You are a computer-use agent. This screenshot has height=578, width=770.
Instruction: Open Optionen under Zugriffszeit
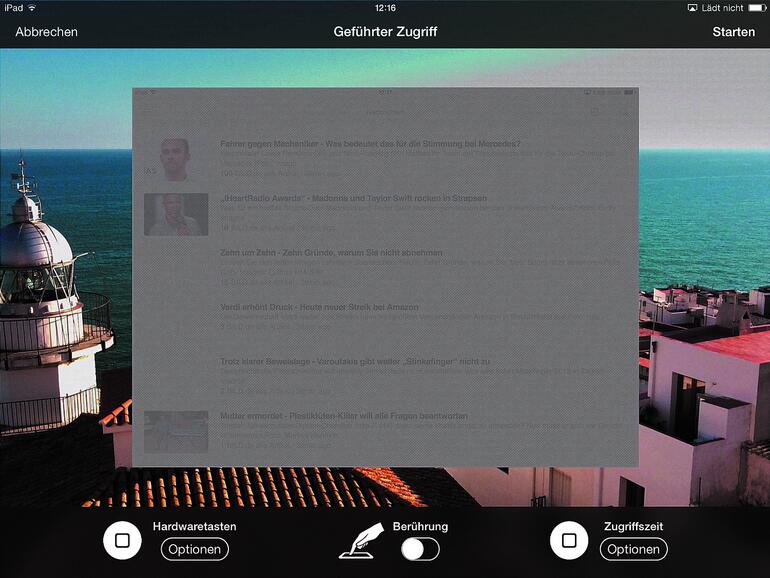click(x=633, y=549)
